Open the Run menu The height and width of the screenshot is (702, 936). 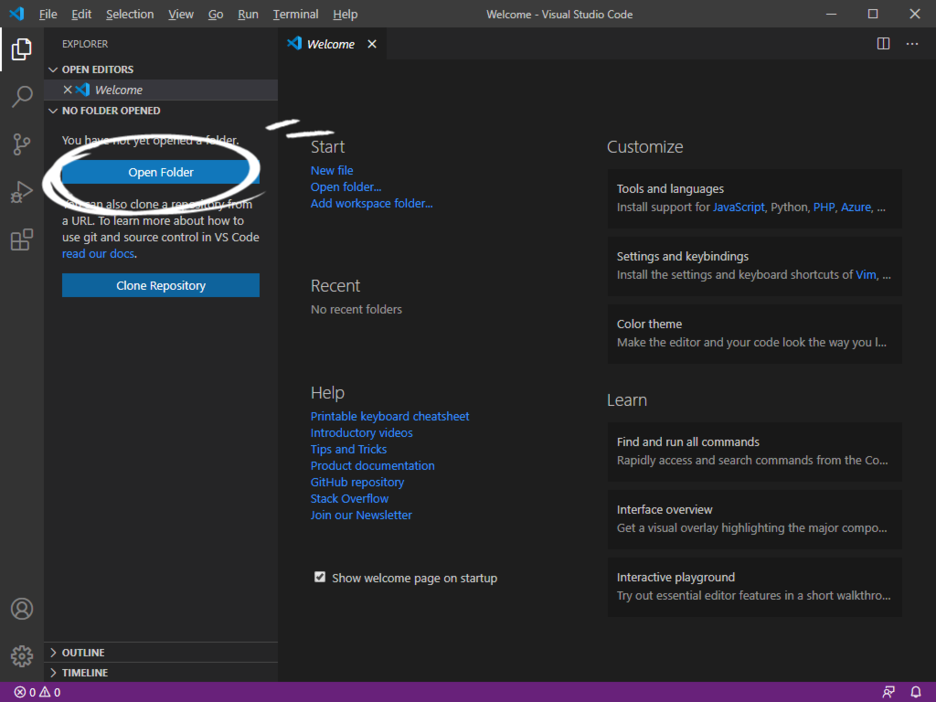(248, 14)
